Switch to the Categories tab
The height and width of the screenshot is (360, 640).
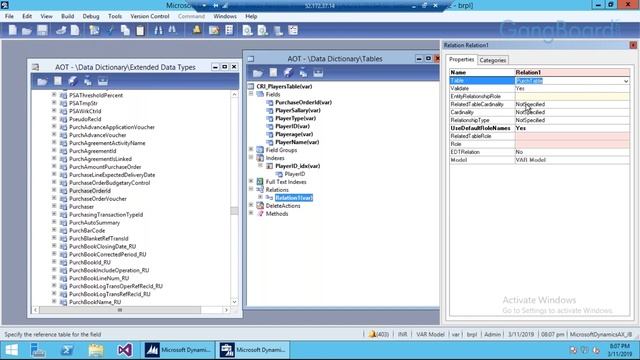[x=493, y=60]
